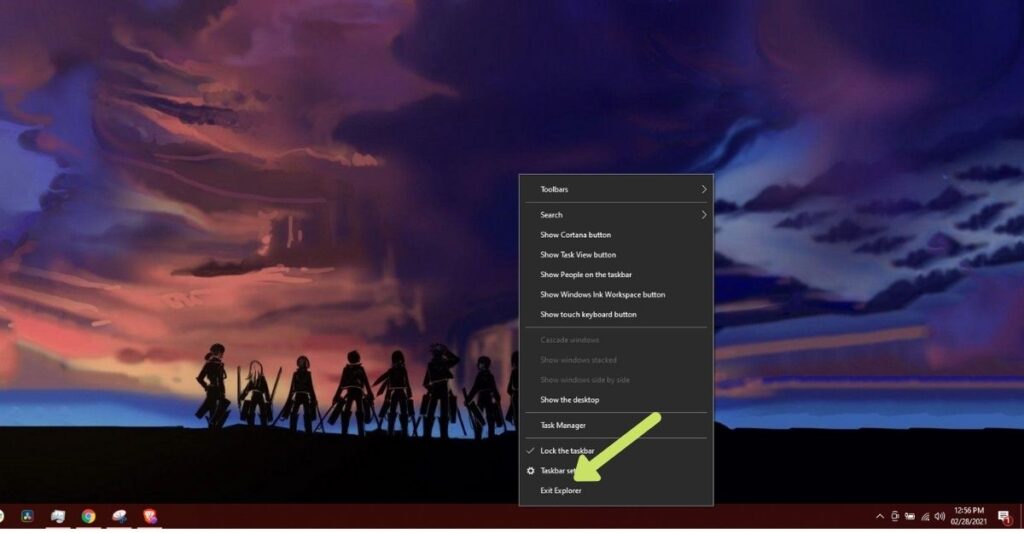Screen dimensions: 1024x533
Task: Expand the Search submenu
Action: coord(616,215)
